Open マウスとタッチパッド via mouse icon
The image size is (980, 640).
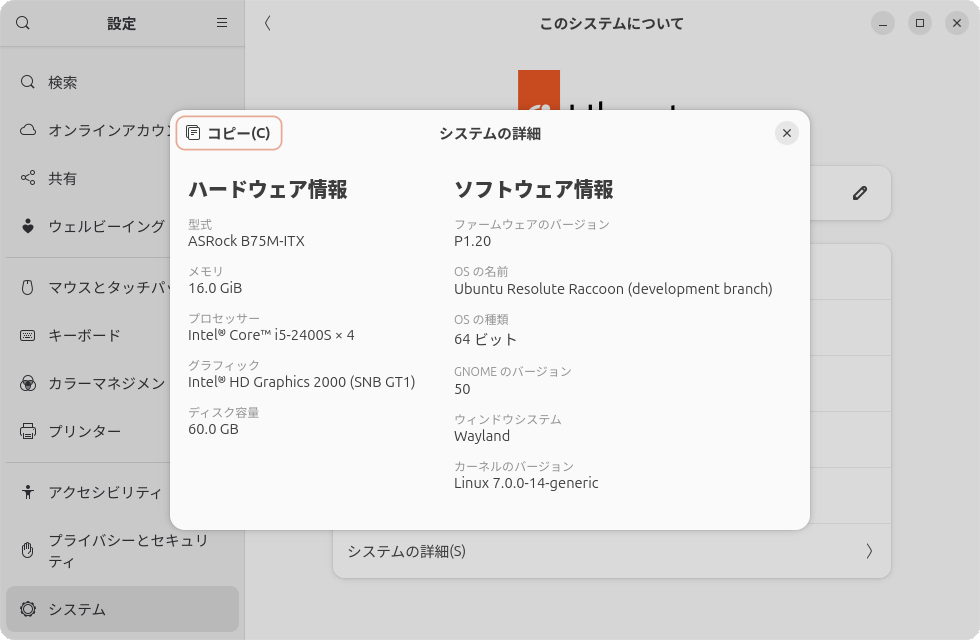(28, 287)
